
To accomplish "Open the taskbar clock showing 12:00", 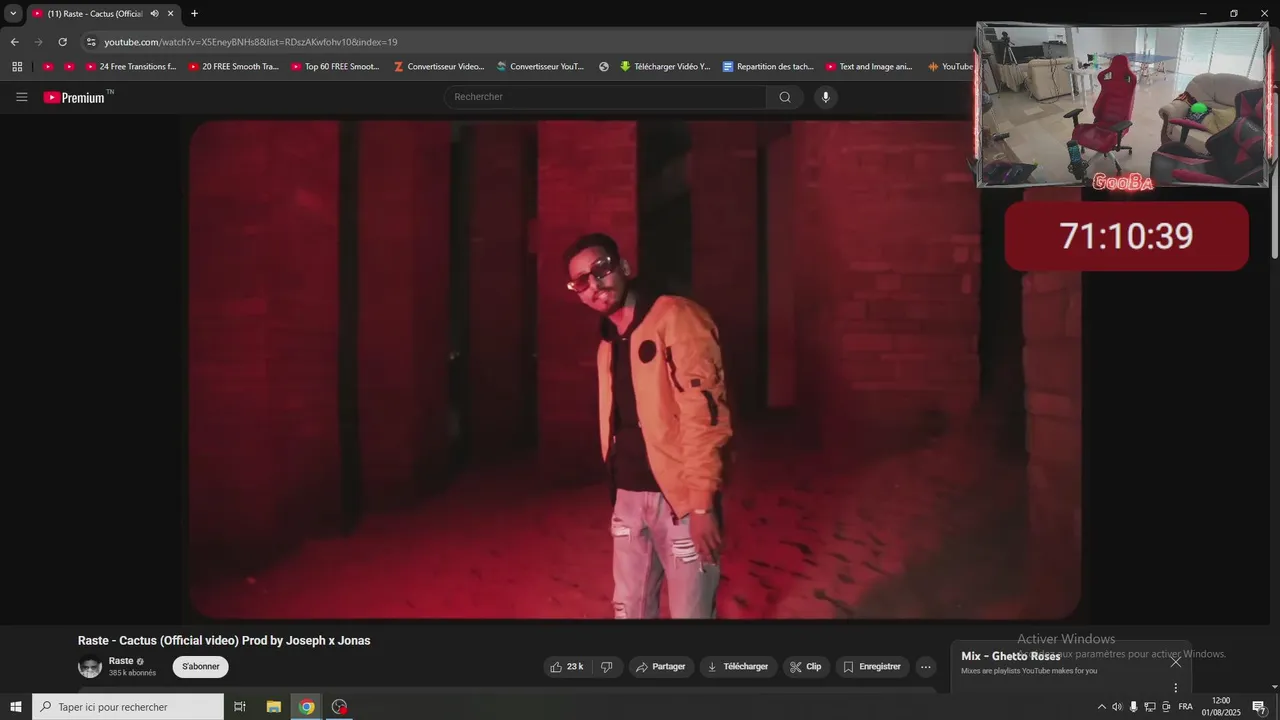I will [x=1221, y=707].
